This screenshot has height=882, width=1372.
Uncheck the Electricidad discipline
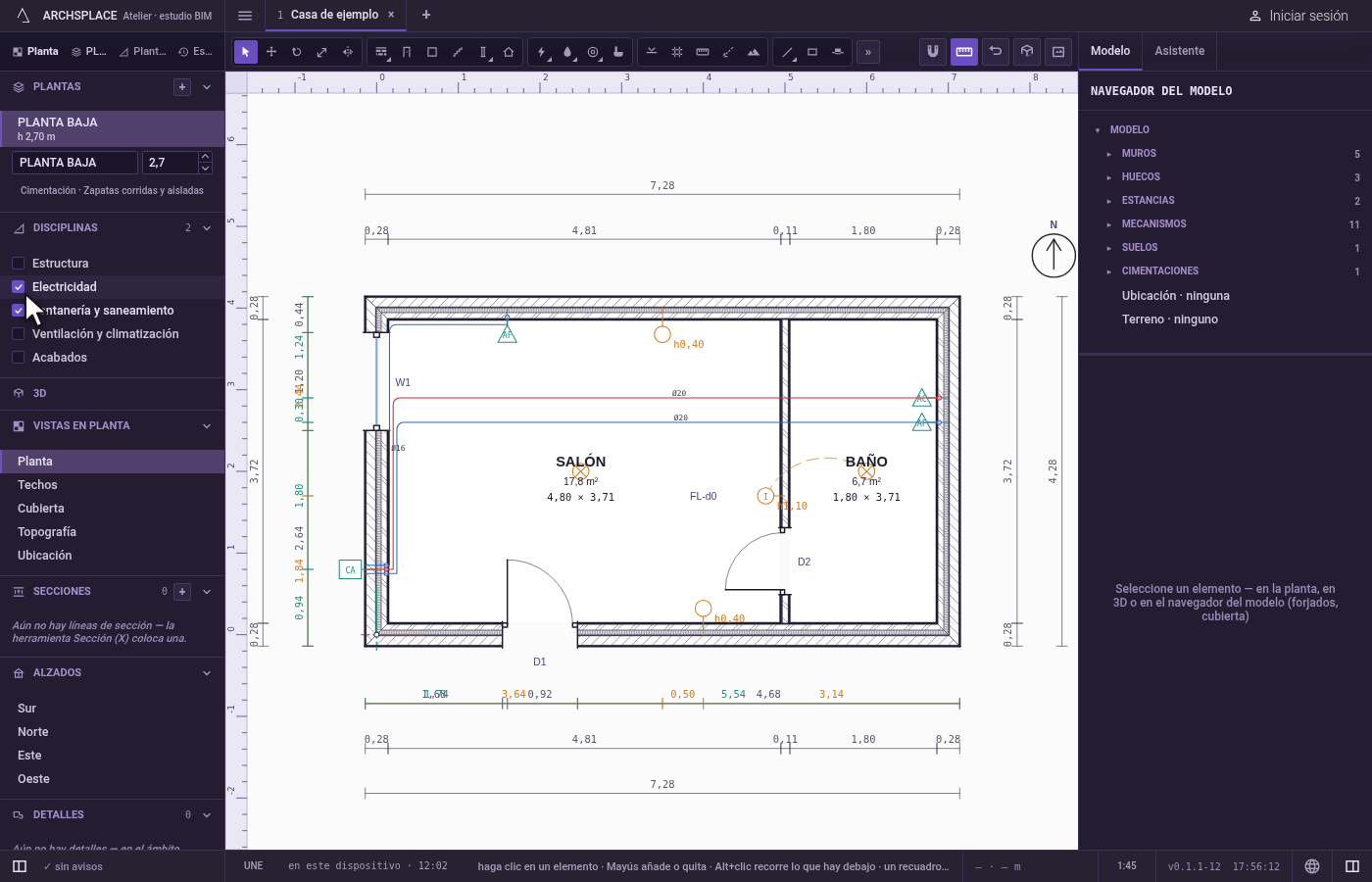pos(18,287)
